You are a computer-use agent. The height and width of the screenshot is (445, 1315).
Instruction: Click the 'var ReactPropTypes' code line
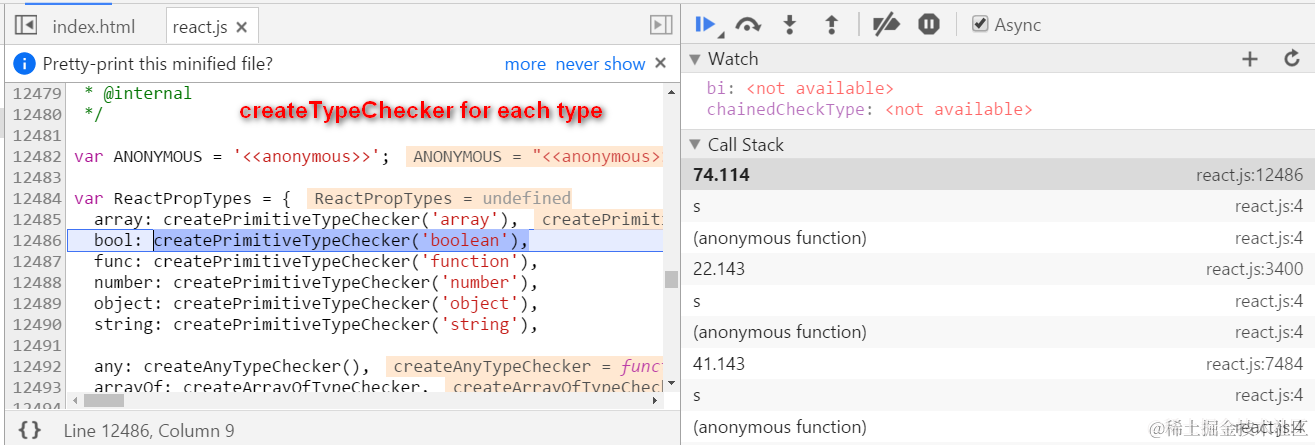(x=182, y=198)
